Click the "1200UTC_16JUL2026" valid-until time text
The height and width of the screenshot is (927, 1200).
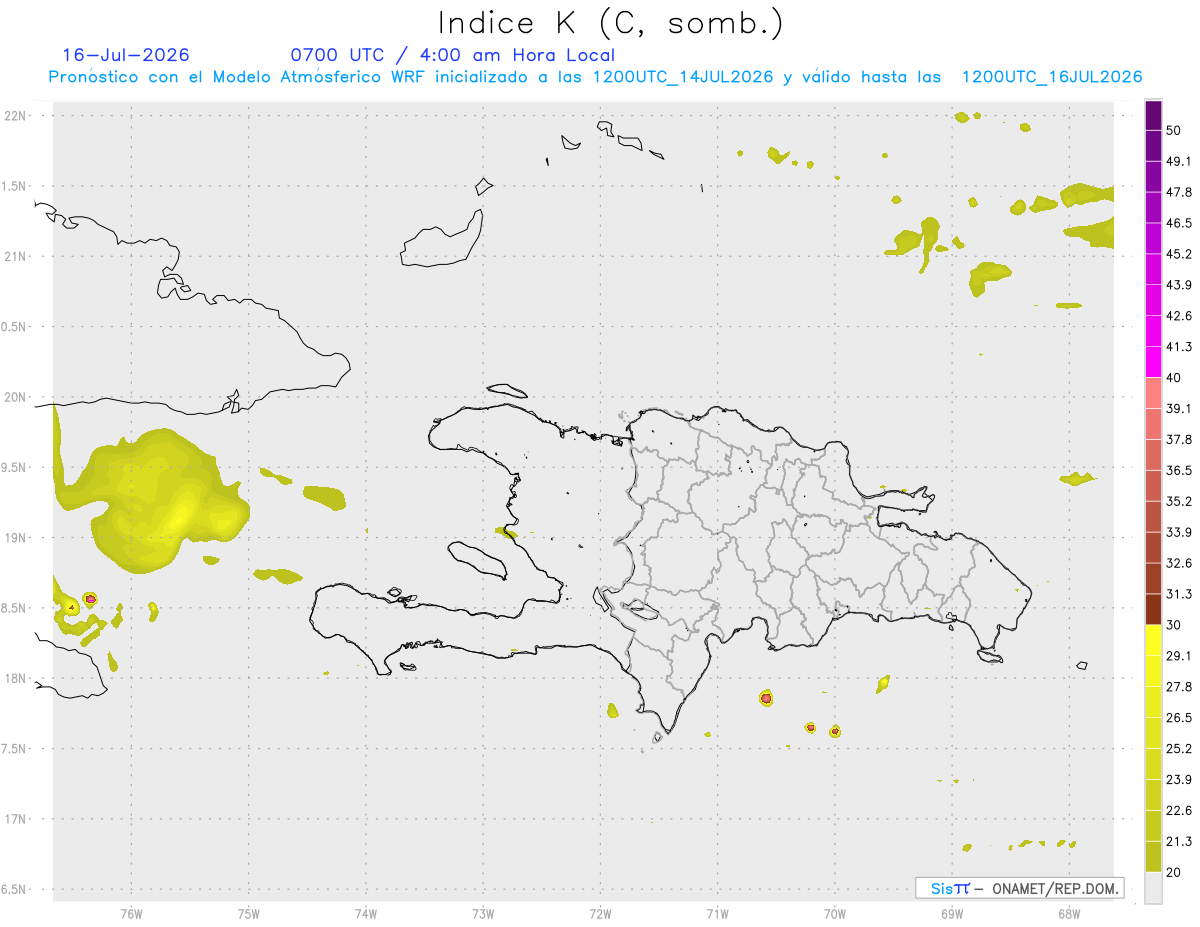(1052, 77)
